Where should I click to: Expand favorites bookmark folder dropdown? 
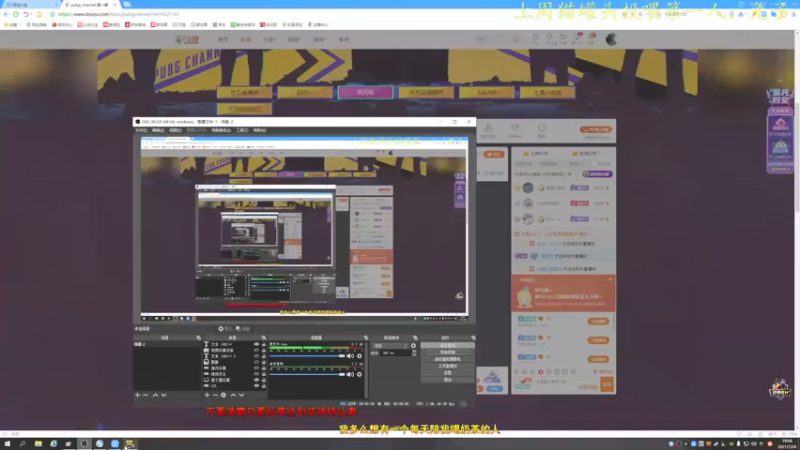pos(11,24)
